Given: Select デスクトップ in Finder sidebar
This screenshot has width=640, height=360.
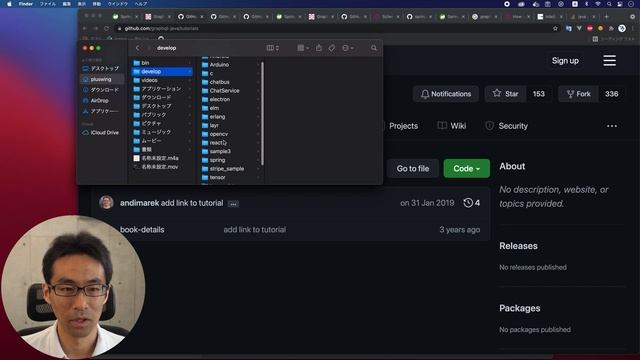Looking at the screenshot, I should 101,69.
